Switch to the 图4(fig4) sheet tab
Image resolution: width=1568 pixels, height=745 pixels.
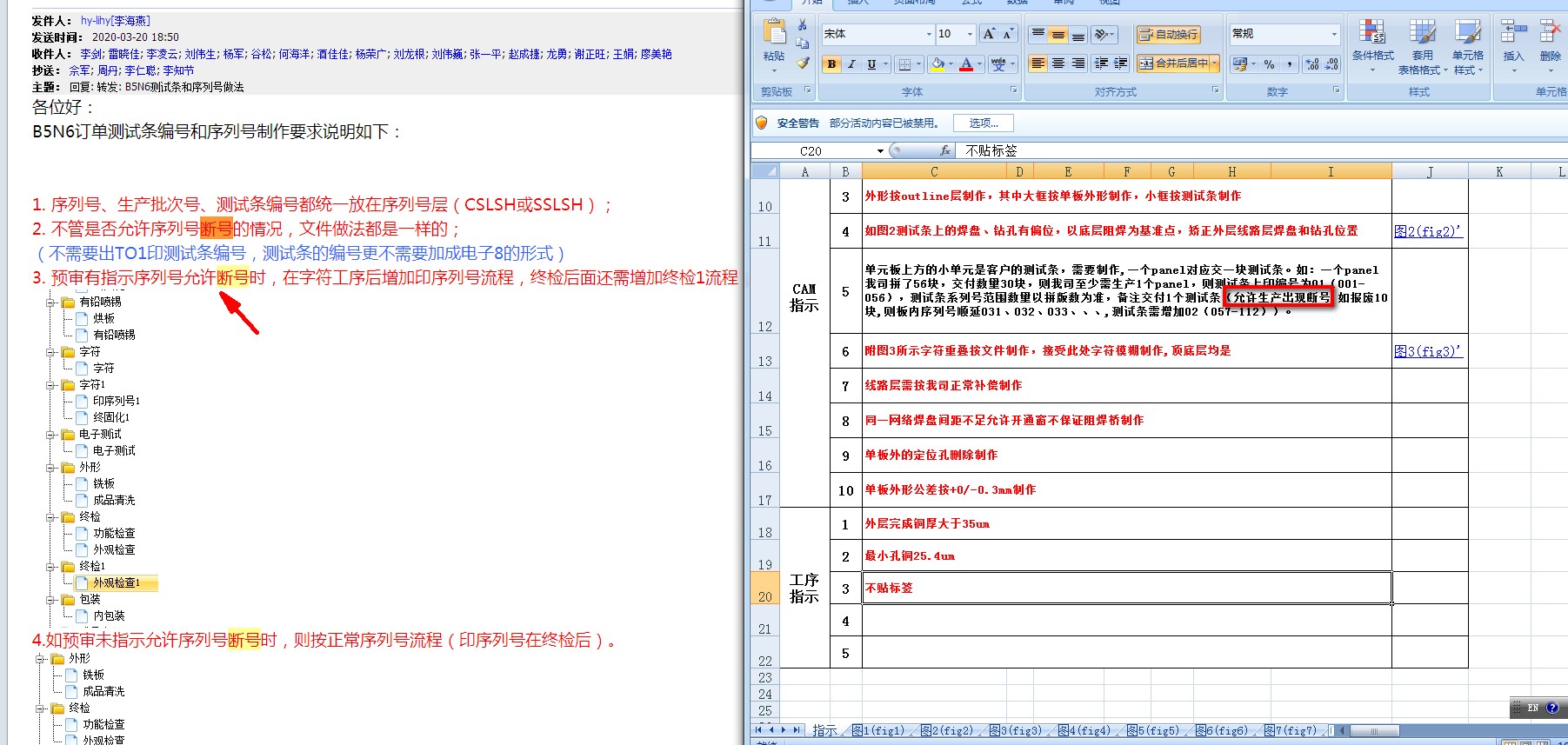[1084, 730]
